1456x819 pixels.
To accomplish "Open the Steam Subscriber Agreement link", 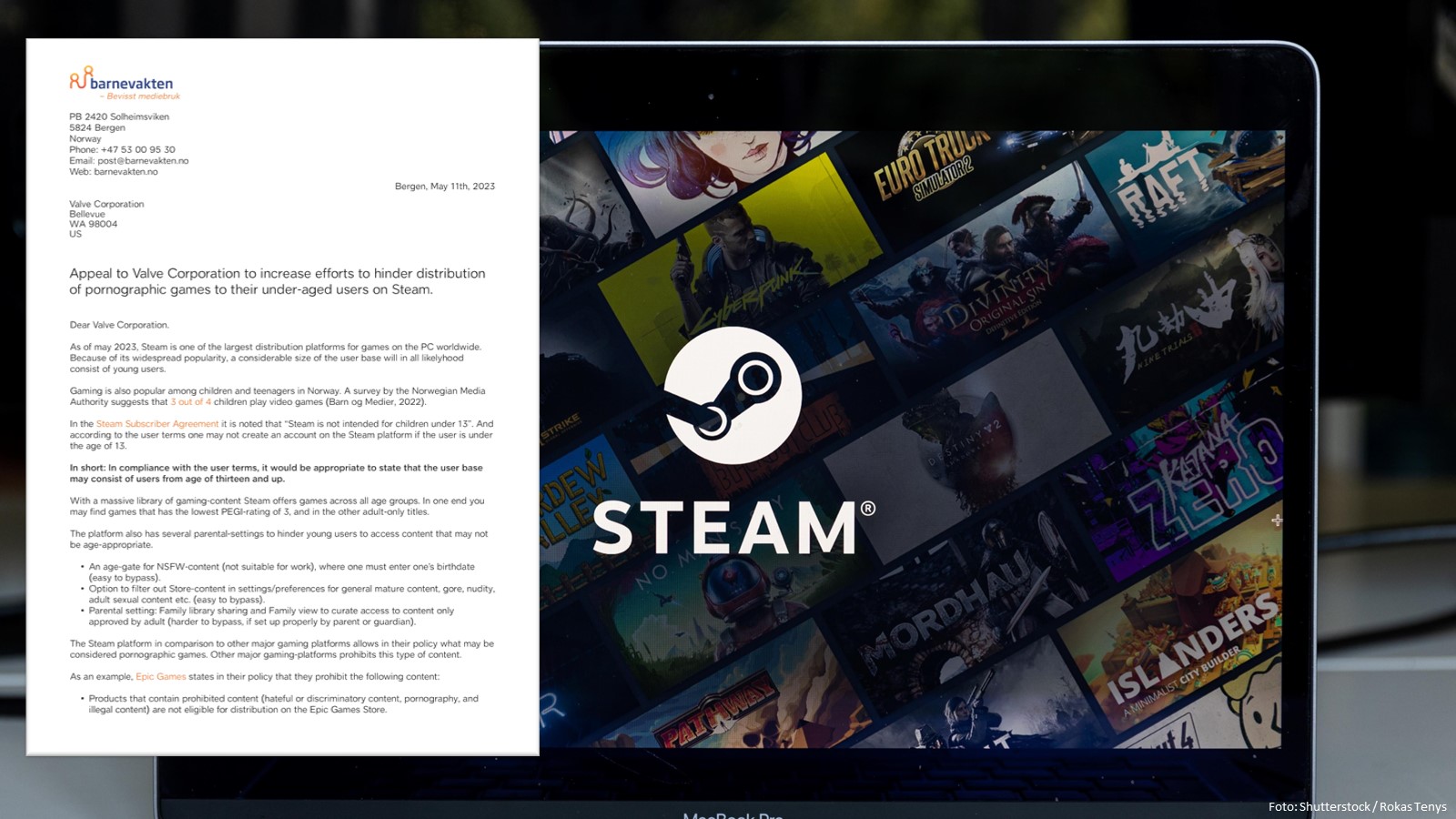I will 157,423.
